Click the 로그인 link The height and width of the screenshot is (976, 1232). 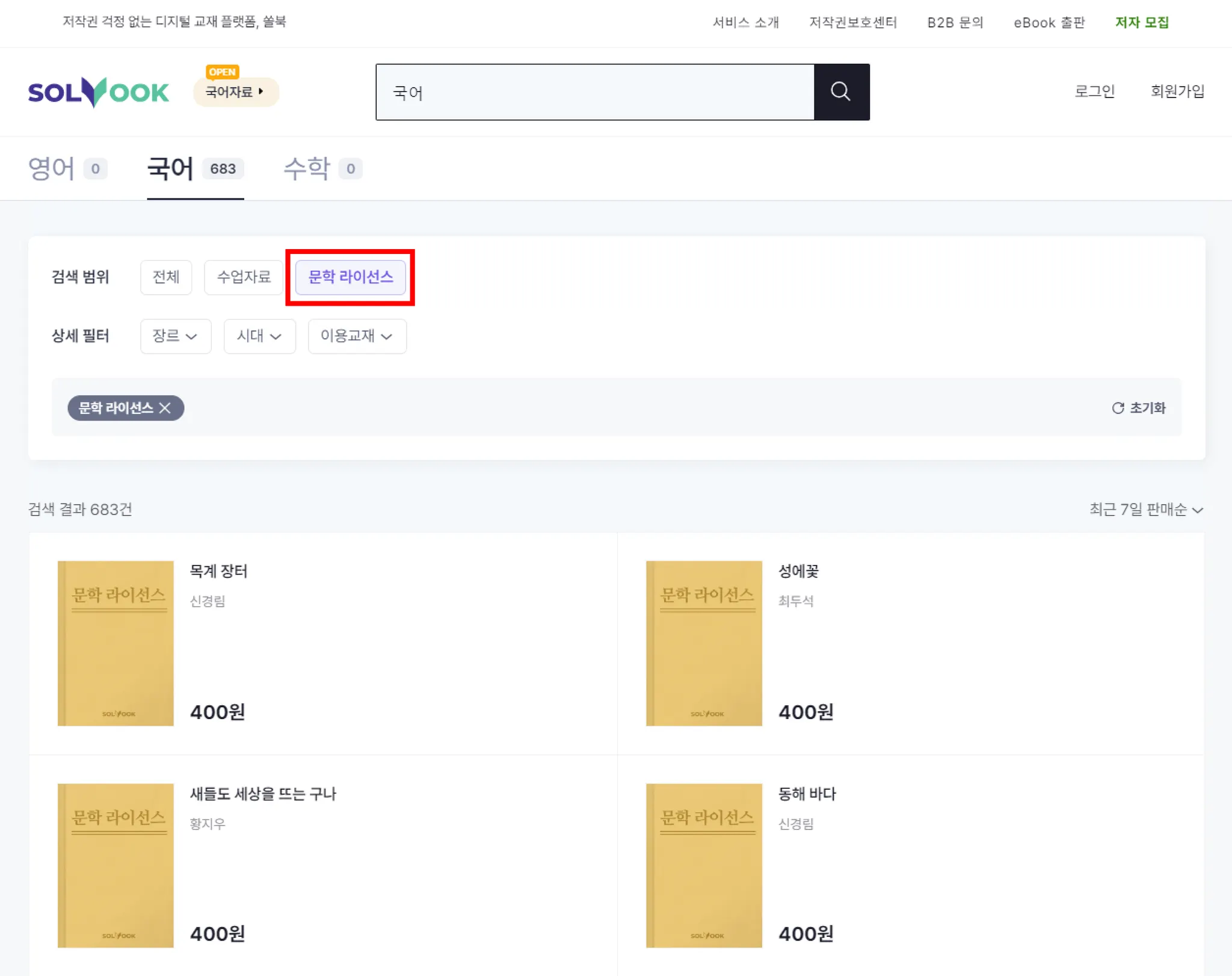pos(1094,91)
